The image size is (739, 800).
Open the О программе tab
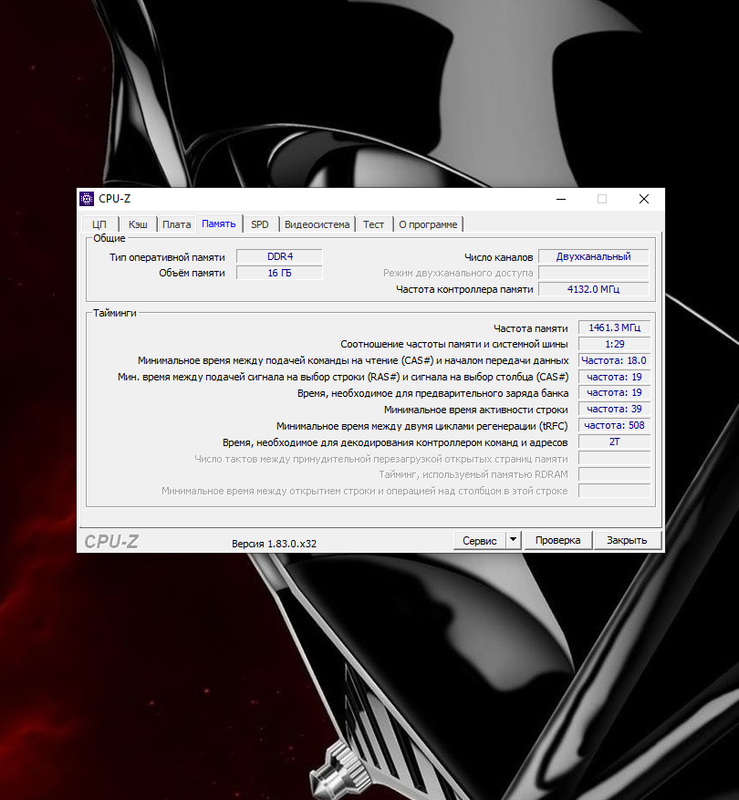coord(428,224)
